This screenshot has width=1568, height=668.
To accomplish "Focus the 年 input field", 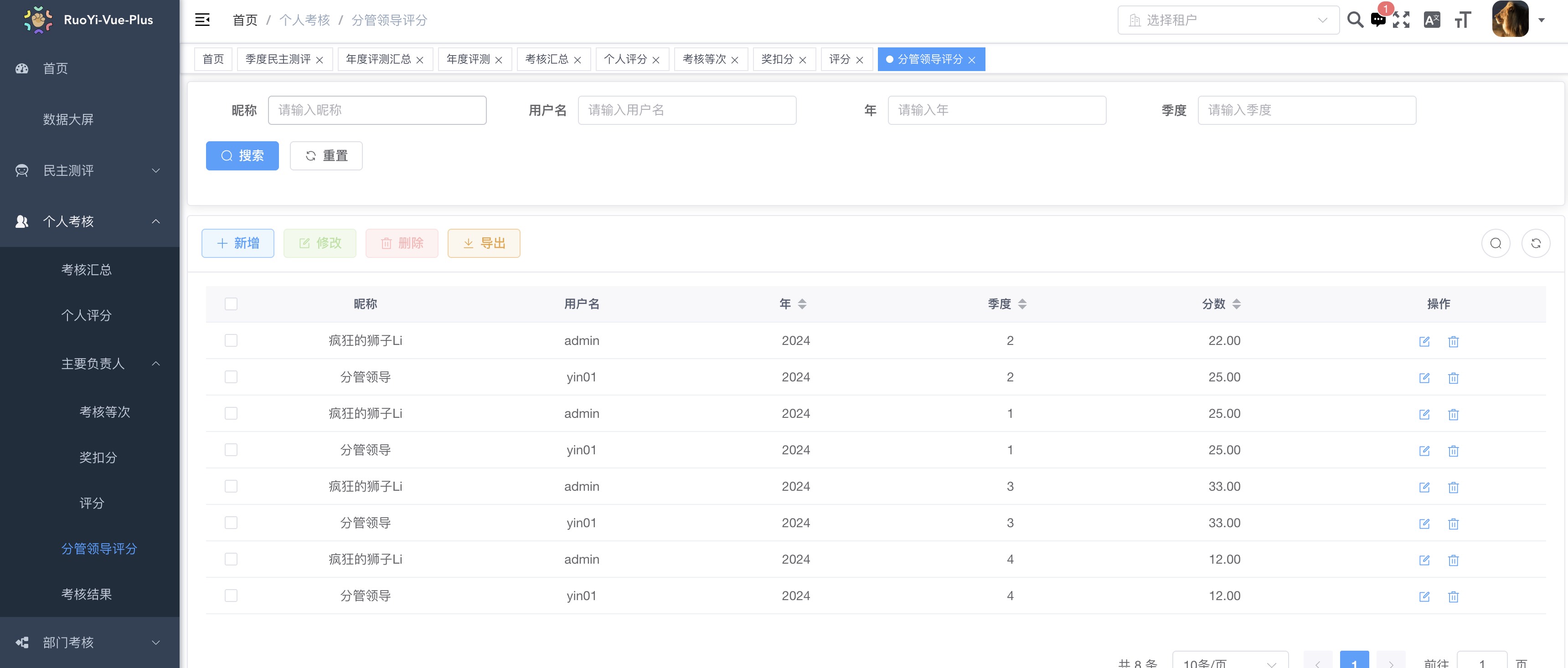I will [x=997, y=110].
